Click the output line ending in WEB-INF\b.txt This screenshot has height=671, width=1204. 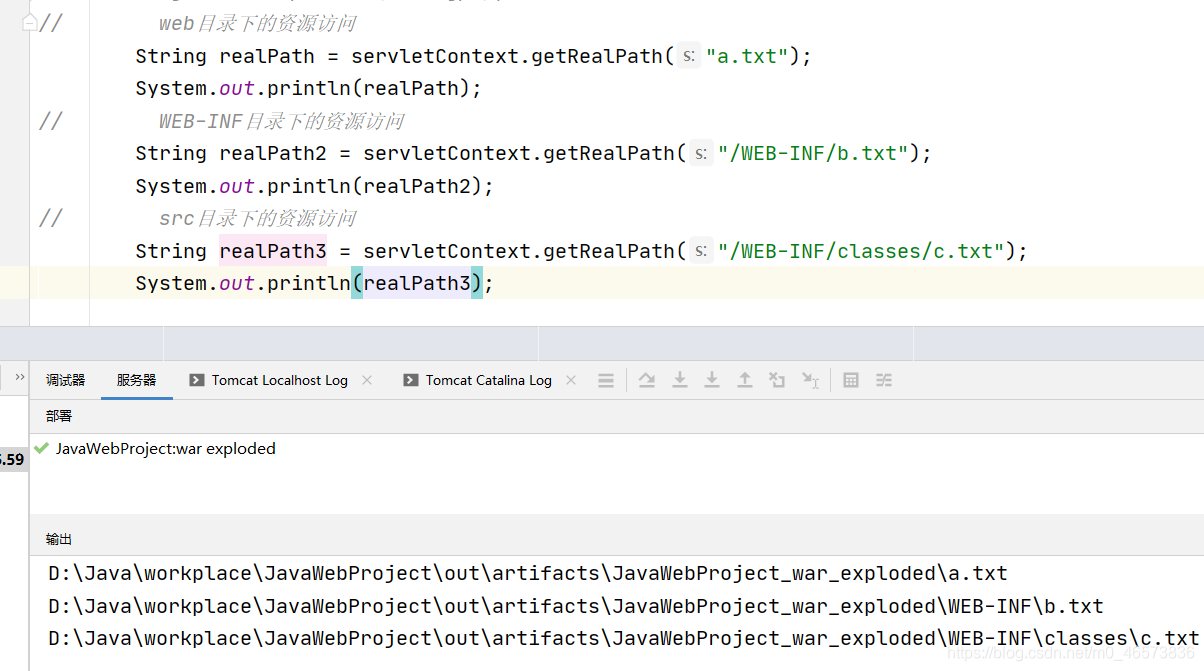click(576, 606)
